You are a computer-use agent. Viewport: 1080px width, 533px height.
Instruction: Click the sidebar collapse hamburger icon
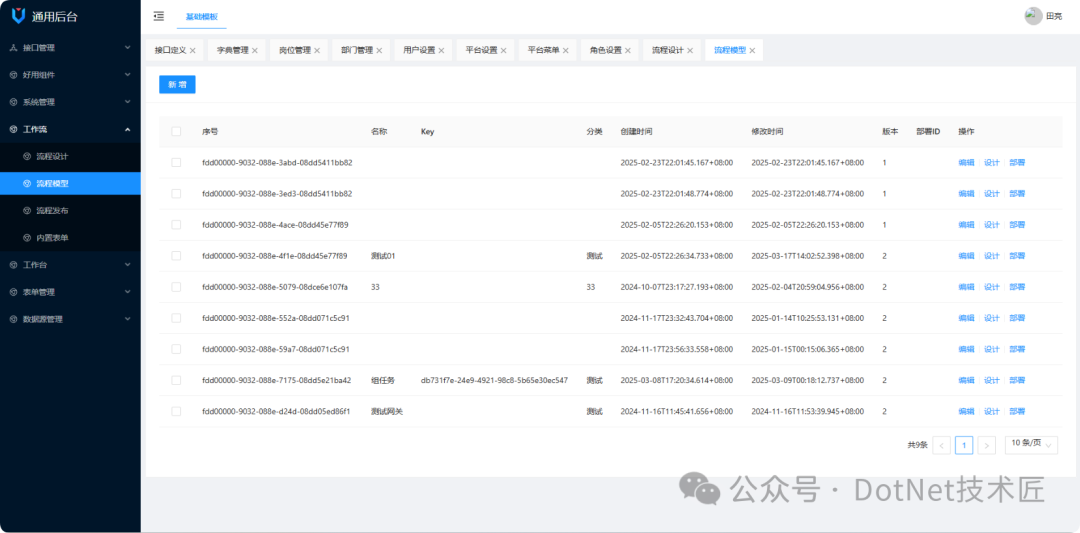pyautogui.click(x=159, y=16)
